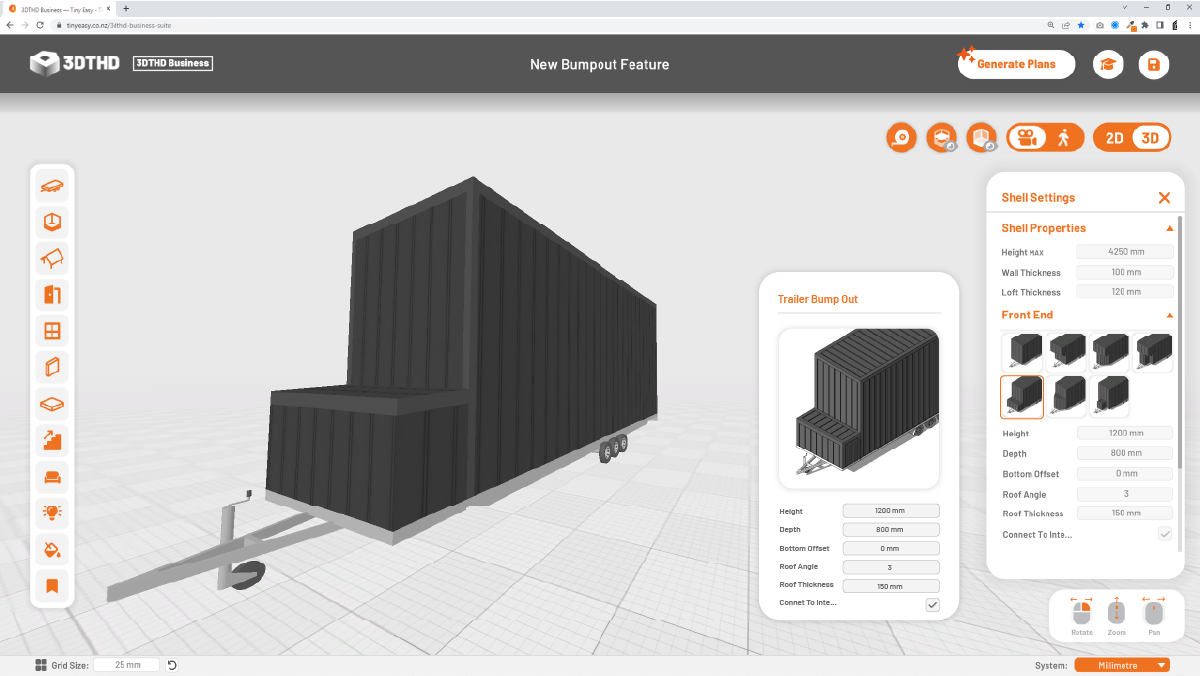Click the Grid Size input field

[127, 665]
